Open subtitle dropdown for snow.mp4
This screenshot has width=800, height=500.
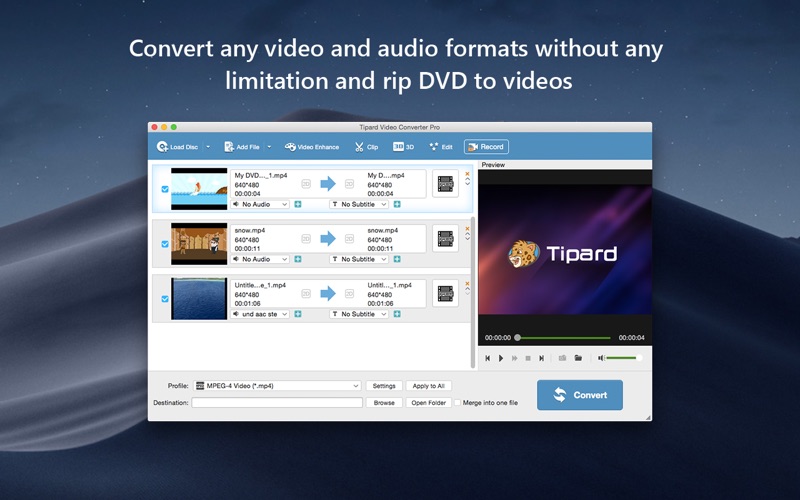tap(359, 259)
